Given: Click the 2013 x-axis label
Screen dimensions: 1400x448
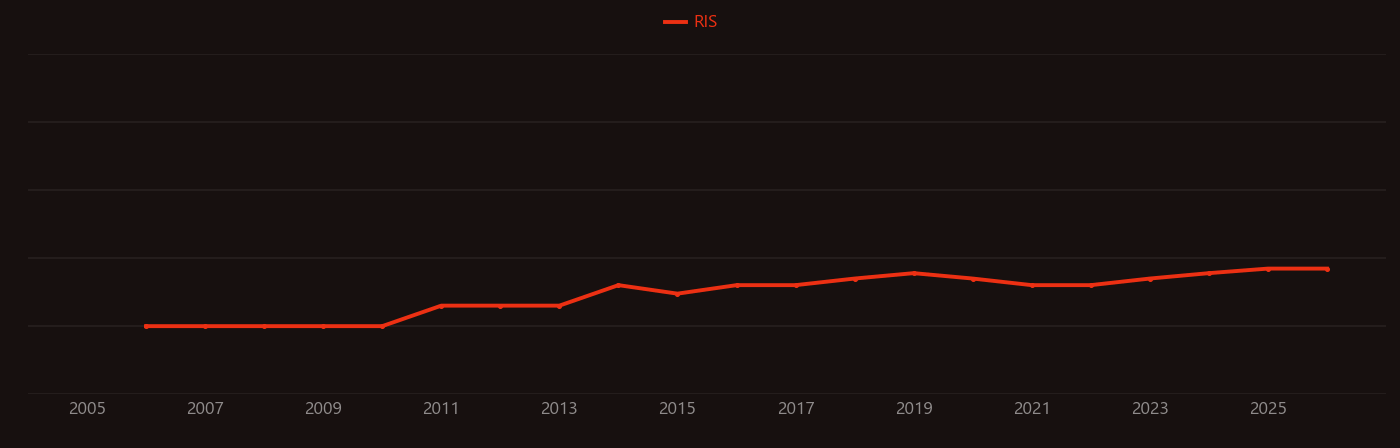Looking at the screenshot, I should 559,409.
